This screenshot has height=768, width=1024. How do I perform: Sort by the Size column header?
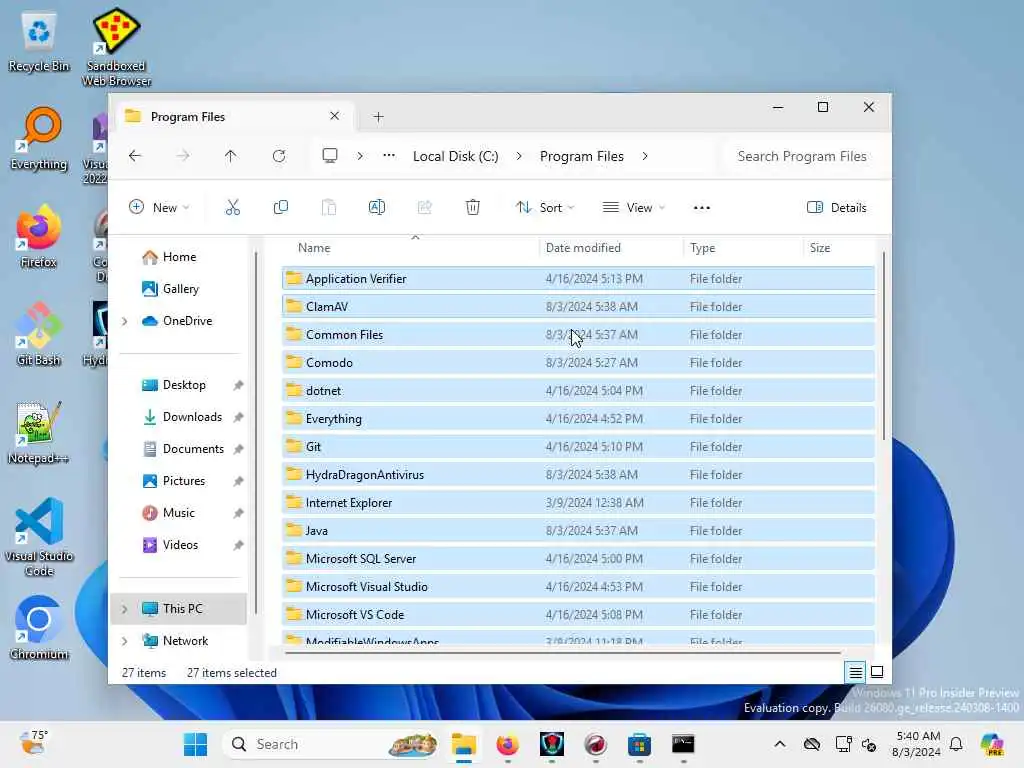839,248
